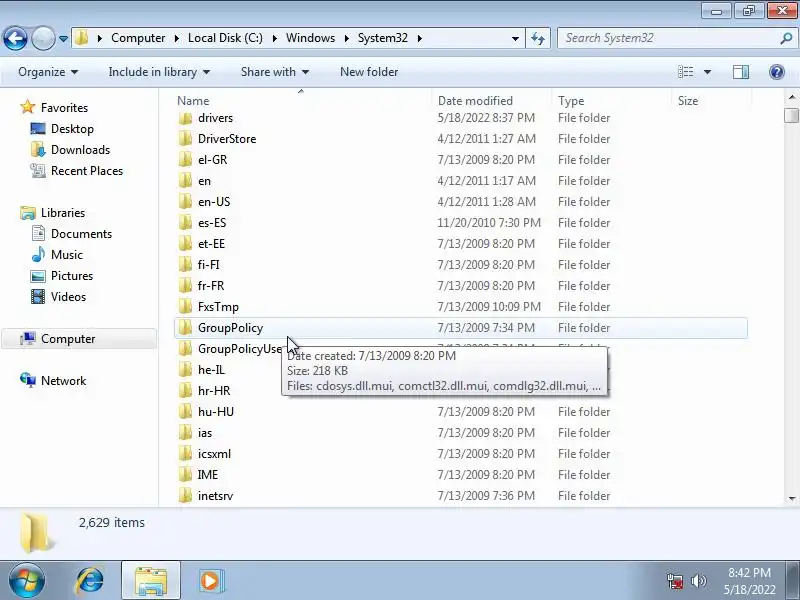800x600 pixels.
Task: Select Computer in the address breadcrumb
Action: 138,38
